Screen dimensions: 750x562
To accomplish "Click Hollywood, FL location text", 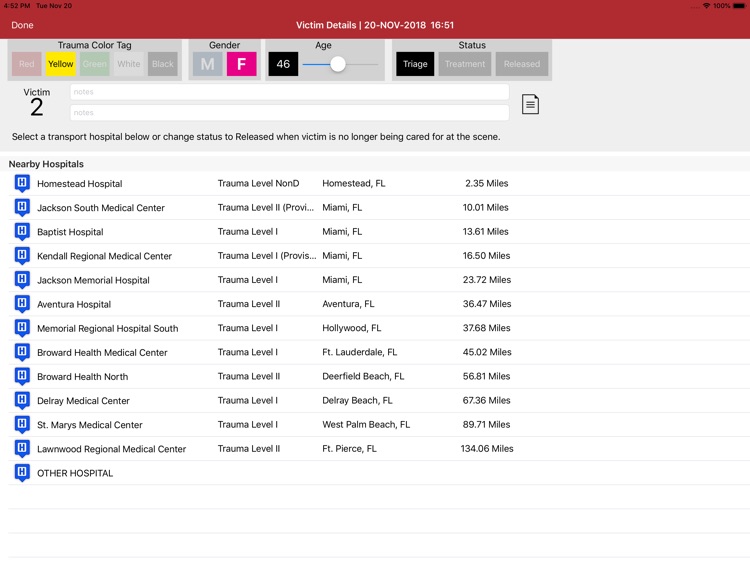I will [352, 328].
